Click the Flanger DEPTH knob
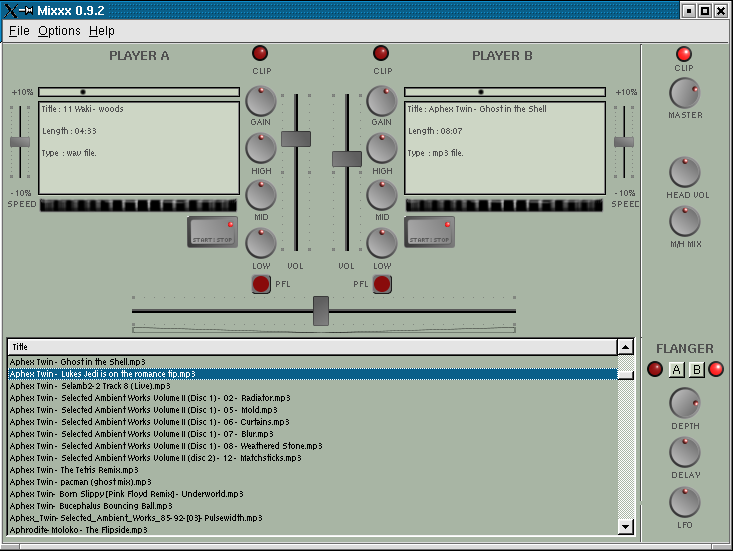Viewport: 734px width, 551px height. click(685, 403)
